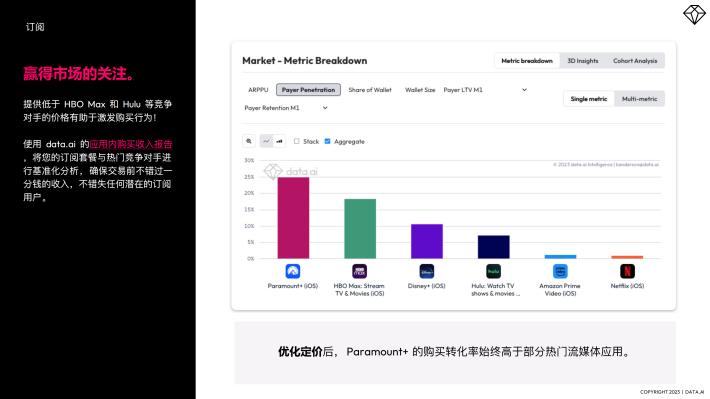The image size is (710, 399).
Task: Switch to line chart view icon
Action: (x=266, y=141)
